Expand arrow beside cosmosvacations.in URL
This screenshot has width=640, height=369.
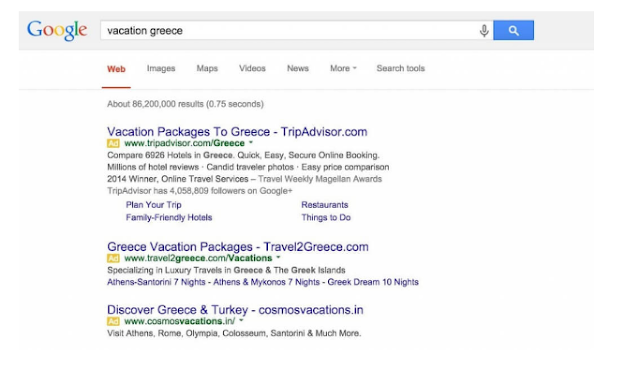[x=241, y=320]
